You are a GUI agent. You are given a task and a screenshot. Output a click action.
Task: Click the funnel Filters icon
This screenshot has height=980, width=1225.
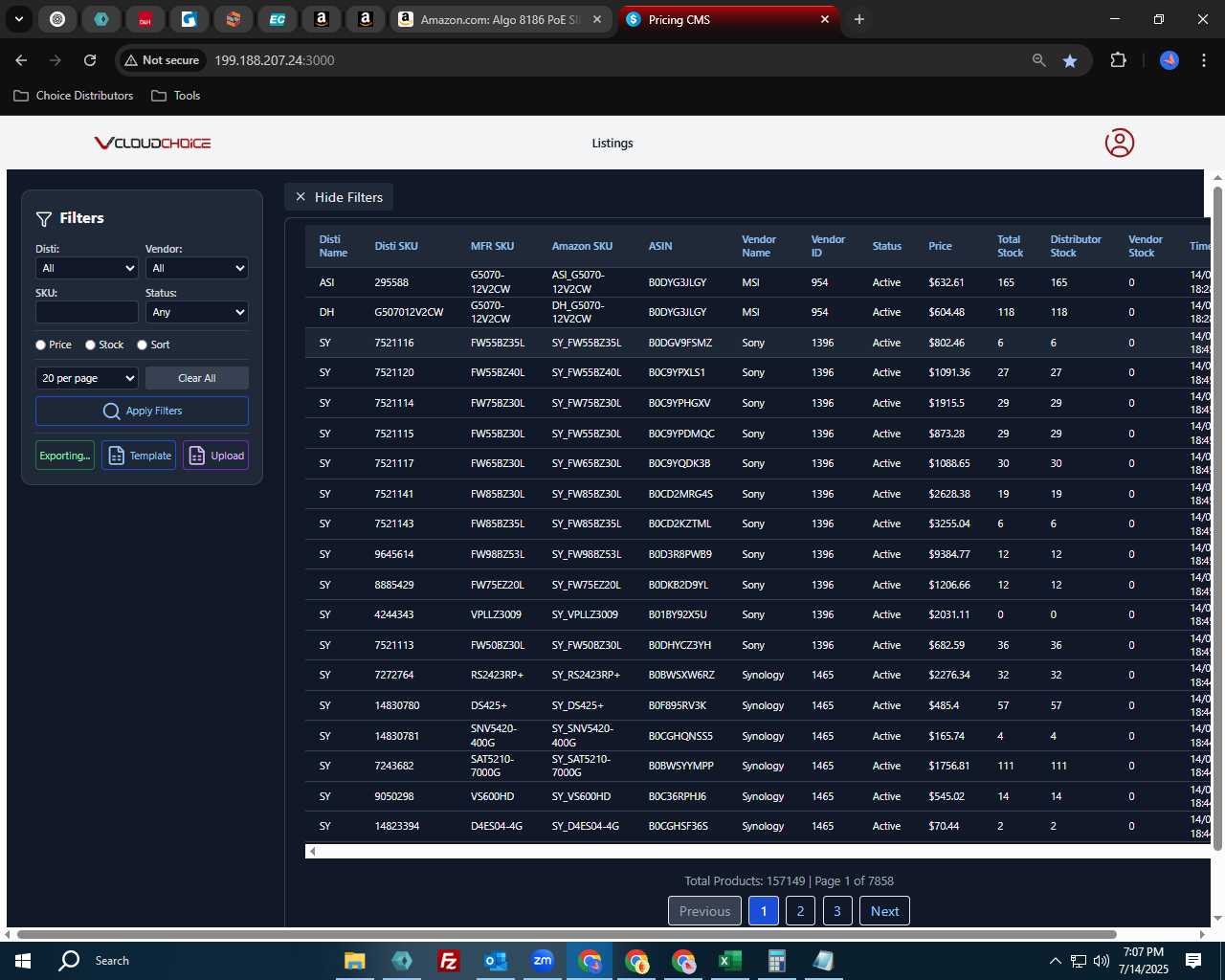coord(44,218)
